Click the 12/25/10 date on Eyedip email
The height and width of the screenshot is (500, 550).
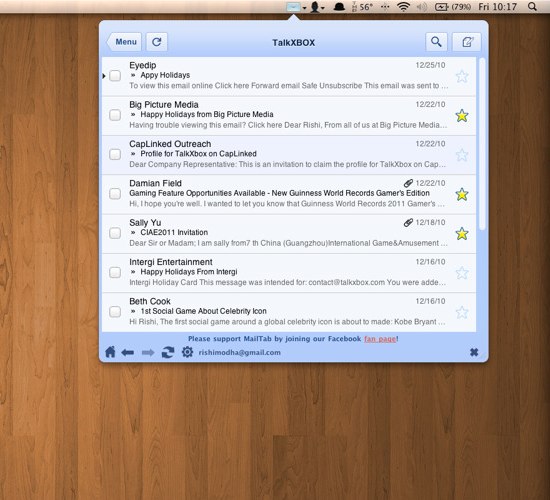tap(430, 65)
